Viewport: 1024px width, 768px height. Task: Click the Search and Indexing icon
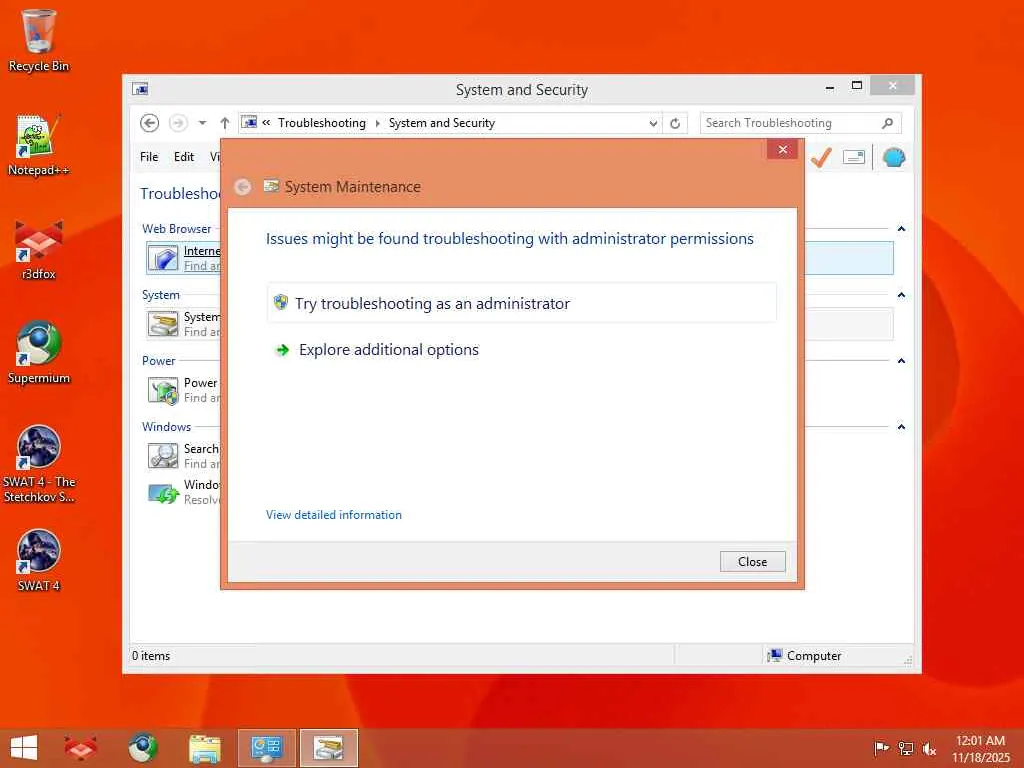tap(163, 456)
